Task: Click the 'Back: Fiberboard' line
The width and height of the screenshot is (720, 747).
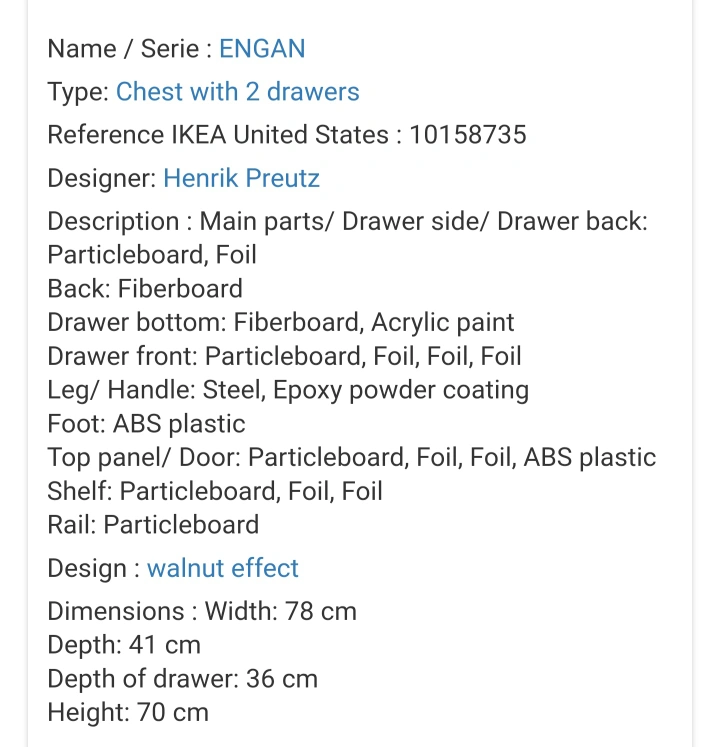Action: (145, 289)
